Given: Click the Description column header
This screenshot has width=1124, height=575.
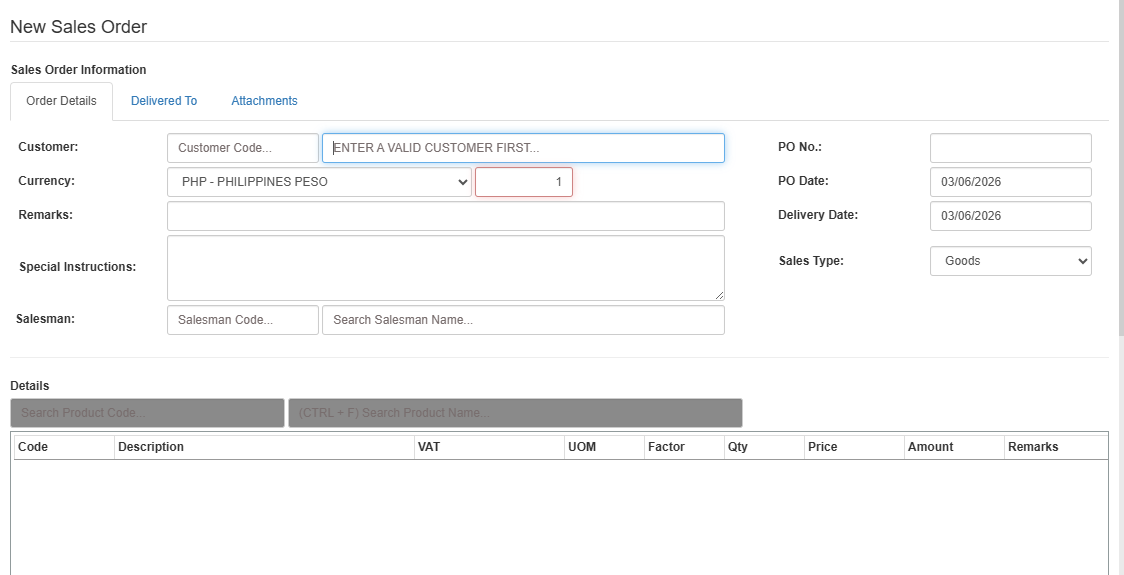Looking at the screenshot, I should pyautogui.click(x=264, y=447).
